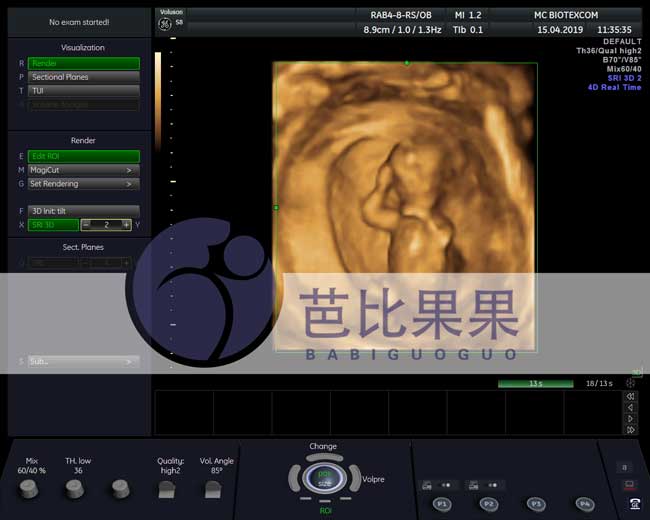Click the P1 programmable key
650x520 pixels.
[x=442, y=504]
